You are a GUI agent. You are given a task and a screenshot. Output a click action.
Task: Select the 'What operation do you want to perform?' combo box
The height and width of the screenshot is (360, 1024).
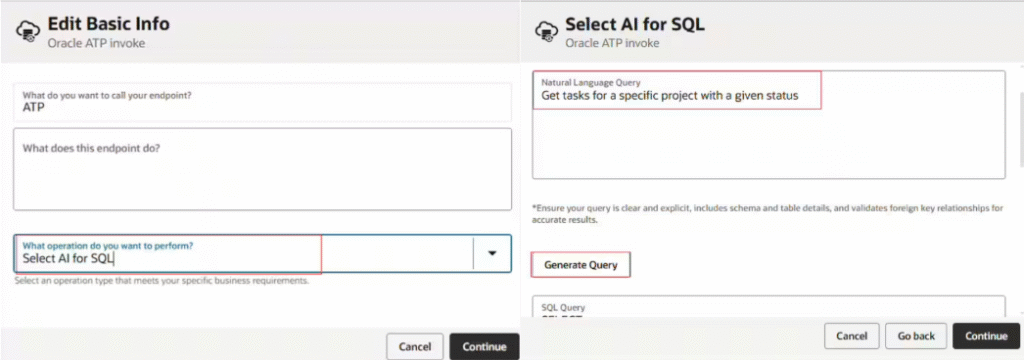pyautogui.click(x=263, y=254)
